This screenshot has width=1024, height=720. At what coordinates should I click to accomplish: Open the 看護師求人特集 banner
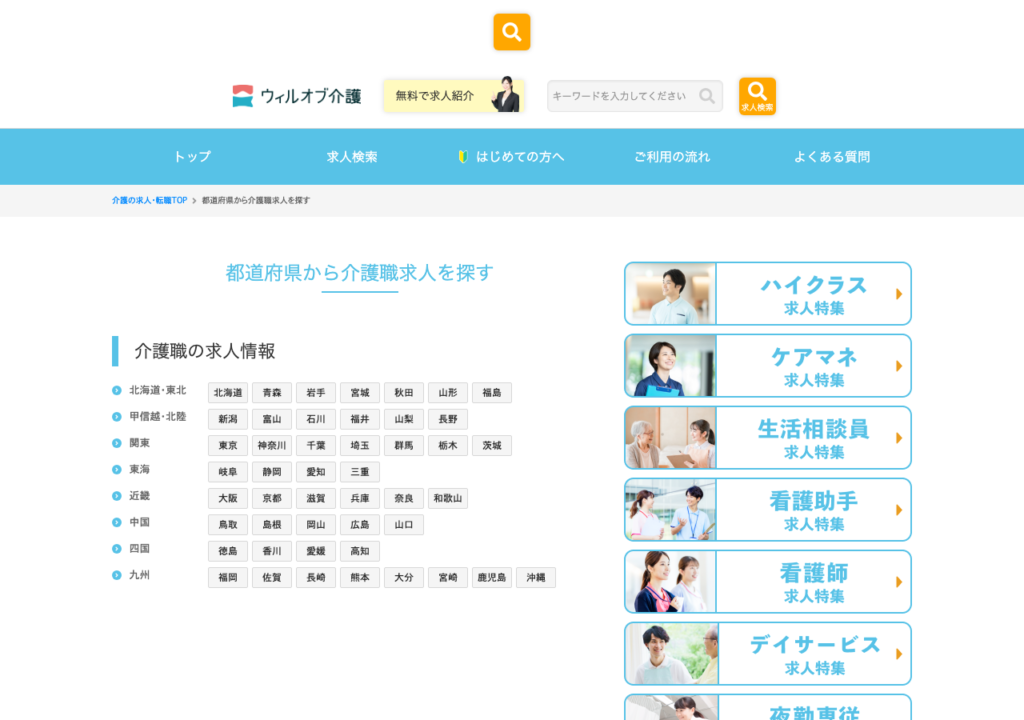point(768,581)
